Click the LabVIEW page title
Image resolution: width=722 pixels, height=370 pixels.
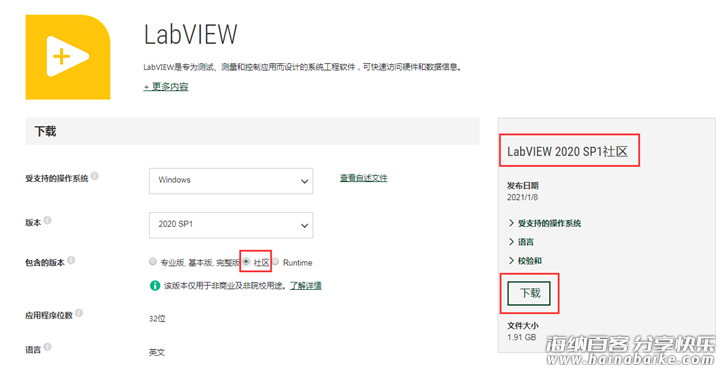coord(191,35)
